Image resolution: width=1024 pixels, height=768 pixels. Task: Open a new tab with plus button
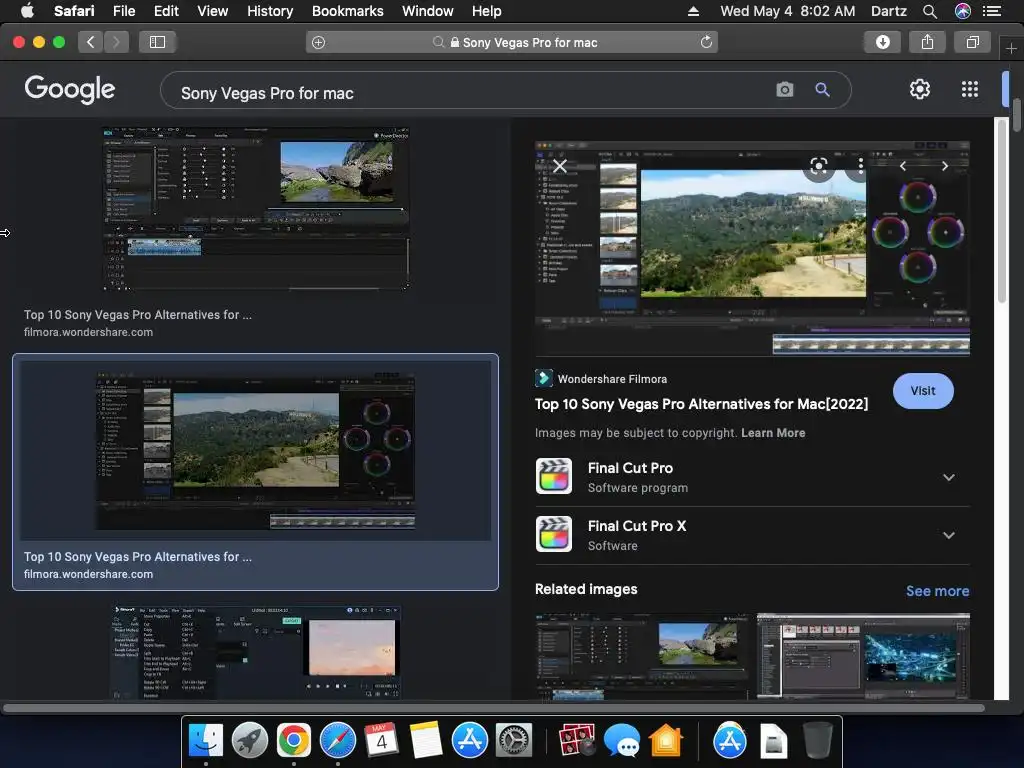(x=1011, y=49)
